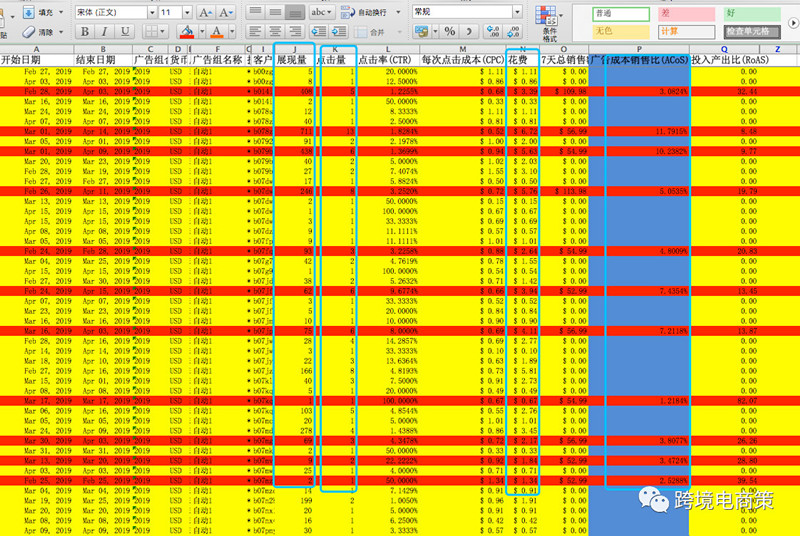Screen dimensions: 800x536
Task: Click the 点击率(CTR) header cell
Action: tap(388, 60)
